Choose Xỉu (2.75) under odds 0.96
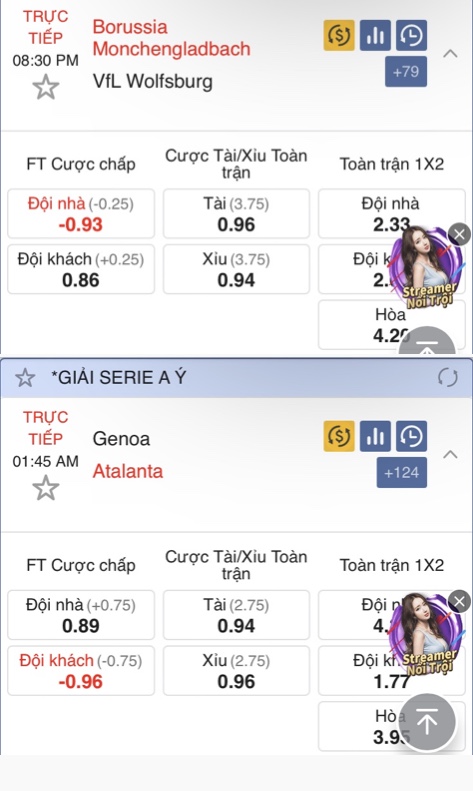Viewport: 473px width, 791px height. (236, 671)
